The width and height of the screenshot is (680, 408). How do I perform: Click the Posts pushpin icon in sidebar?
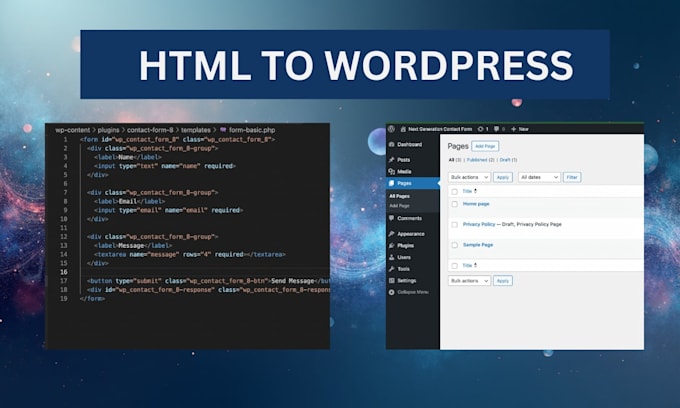click(x=392, y=160)
